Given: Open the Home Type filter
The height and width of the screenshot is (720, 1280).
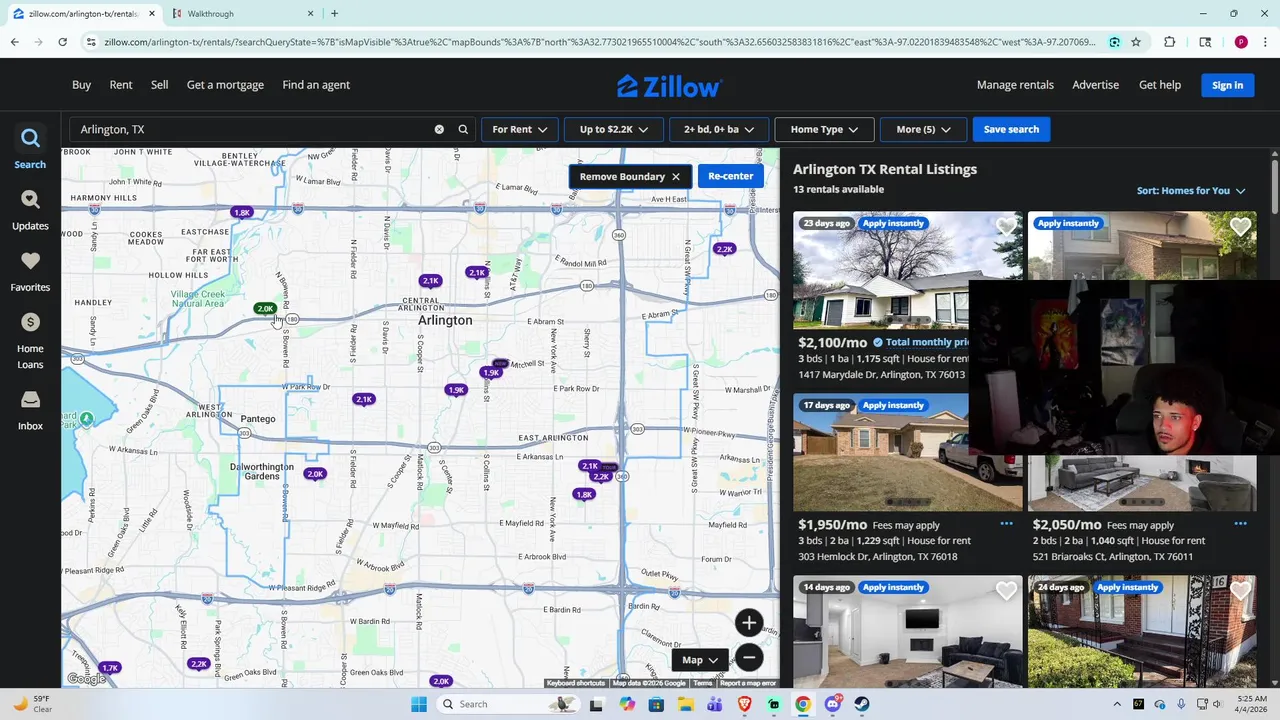Looking at the screenshot, I should [x=824, y=129].
